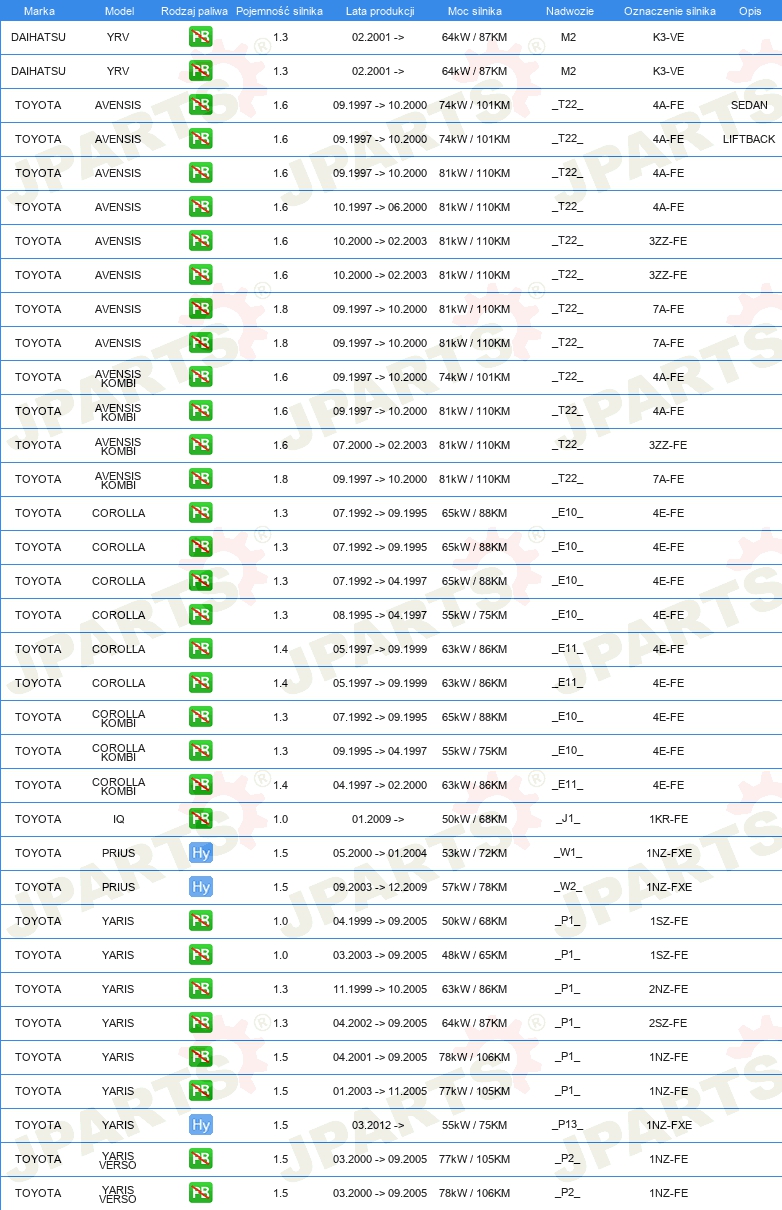
Task: Click the 01.2003 -> 11.2005 date cell
Action: (x=380, y=1091)
